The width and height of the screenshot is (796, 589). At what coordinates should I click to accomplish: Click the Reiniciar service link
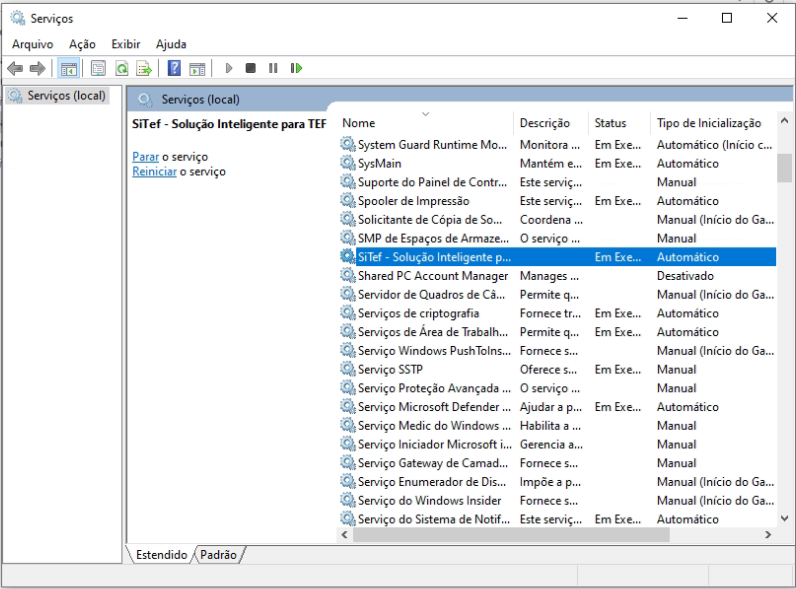(x=154, y=172)
